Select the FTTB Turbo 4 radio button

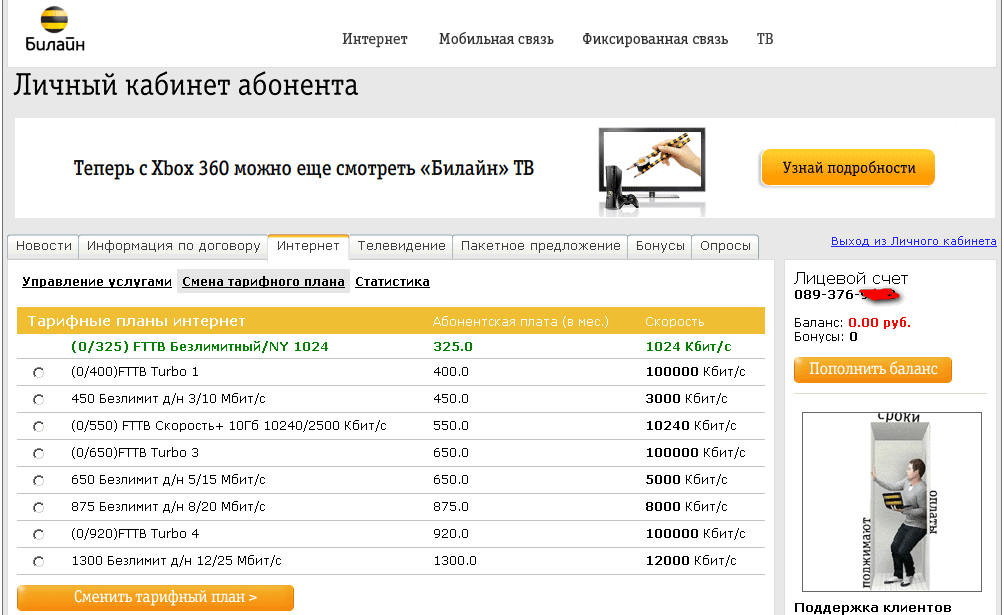pyautogui.click(x=39, y=535)
